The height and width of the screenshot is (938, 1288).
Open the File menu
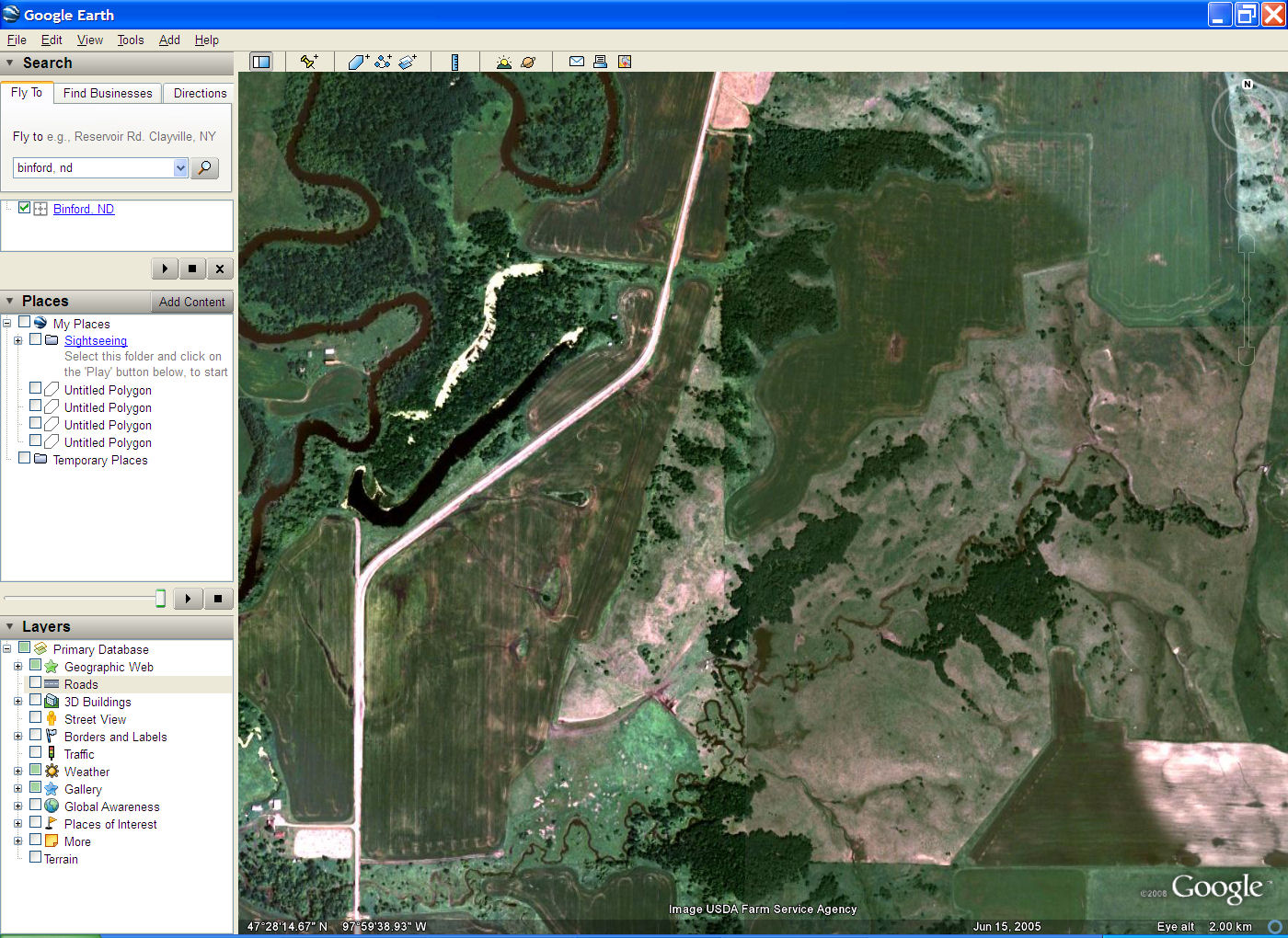[17, 40]
